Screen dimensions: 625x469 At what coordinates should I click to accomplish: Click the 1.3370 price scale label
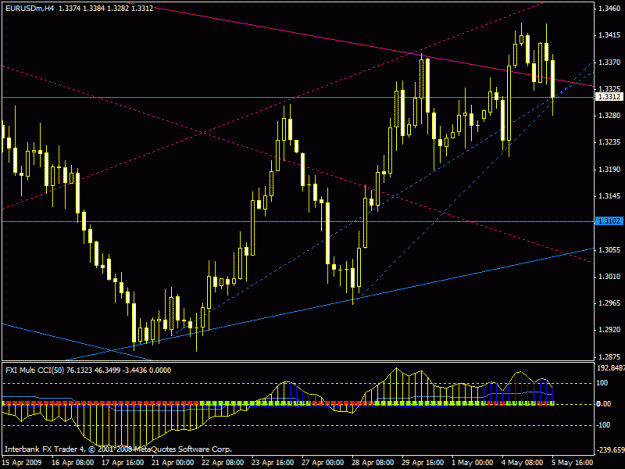(609, 62)
